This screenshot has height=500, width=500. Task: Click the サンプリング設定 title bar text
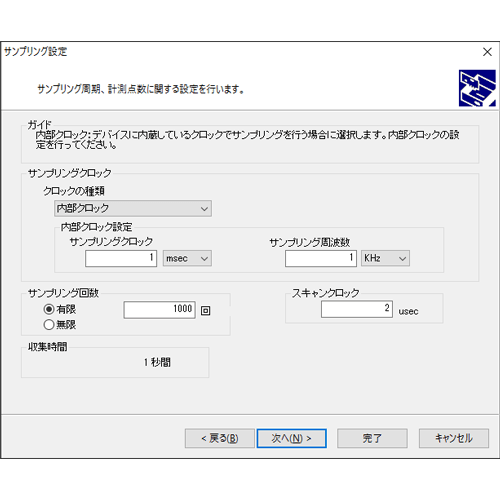(x=35, y=51)
